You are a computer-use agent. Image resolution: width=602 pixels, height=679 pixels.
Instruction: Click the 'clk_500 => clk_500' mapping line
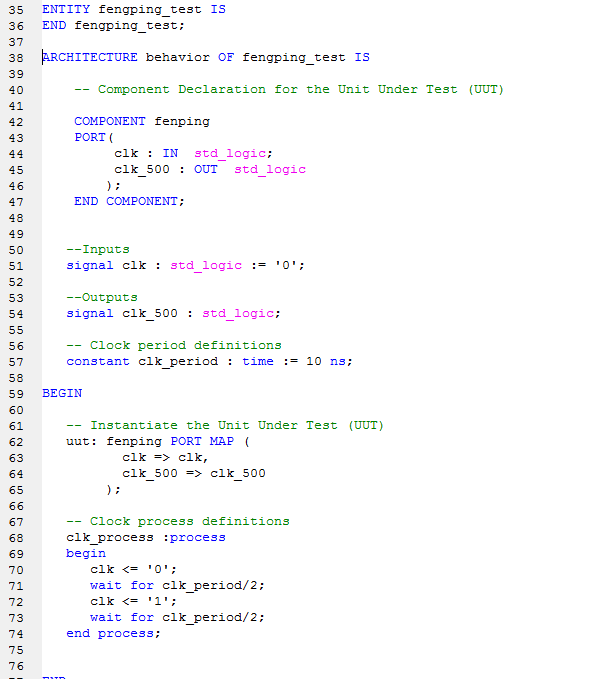click(194, 473)
